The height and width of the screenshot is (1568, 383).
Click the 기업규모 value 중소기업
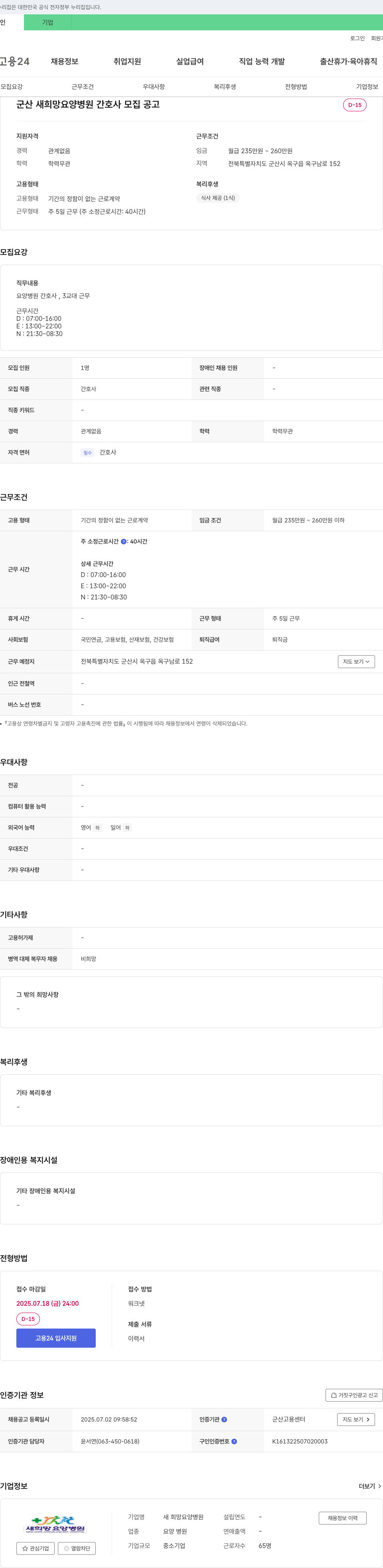[x=174, y=1546]
